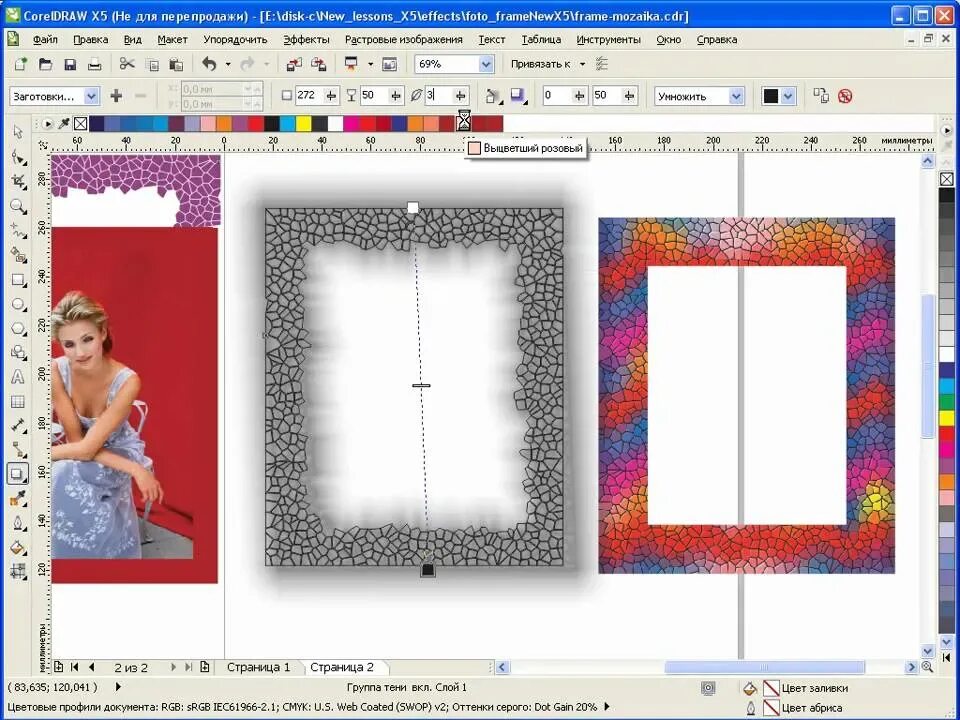Viewport: 960px width, 720px height.
Task: Click the shadow feathering direction button
Action: pyautogui.click(x=493, y=96)
